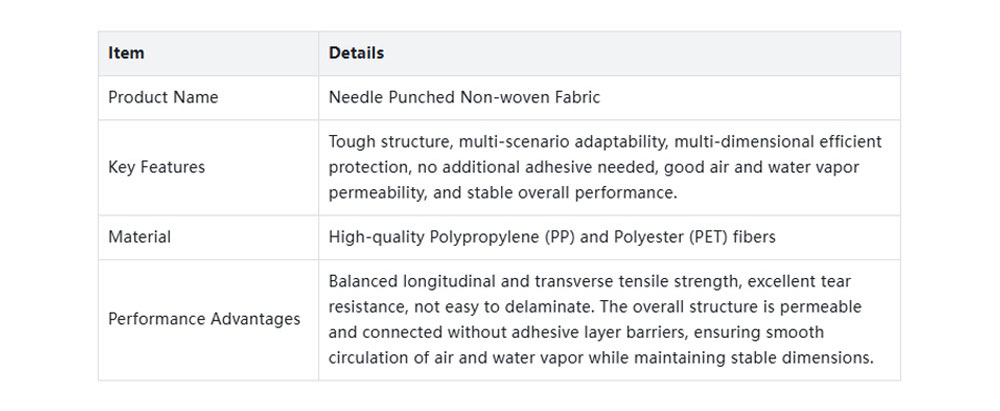1000x411 pixels.
Task: Select the "Material" row label
Action: 139,237
